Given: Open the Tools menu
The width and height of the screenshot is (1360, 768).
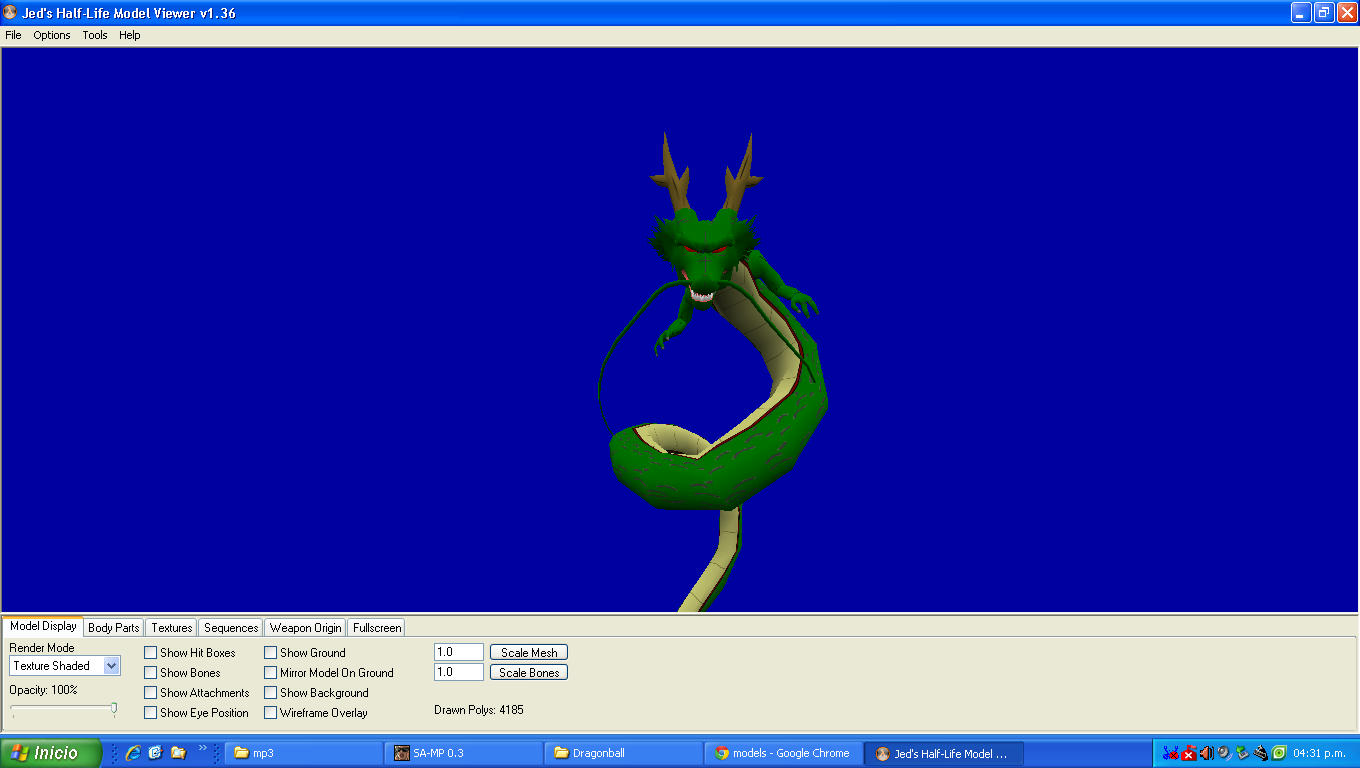Looking at the screenshot, I should (x=95, y=35).
